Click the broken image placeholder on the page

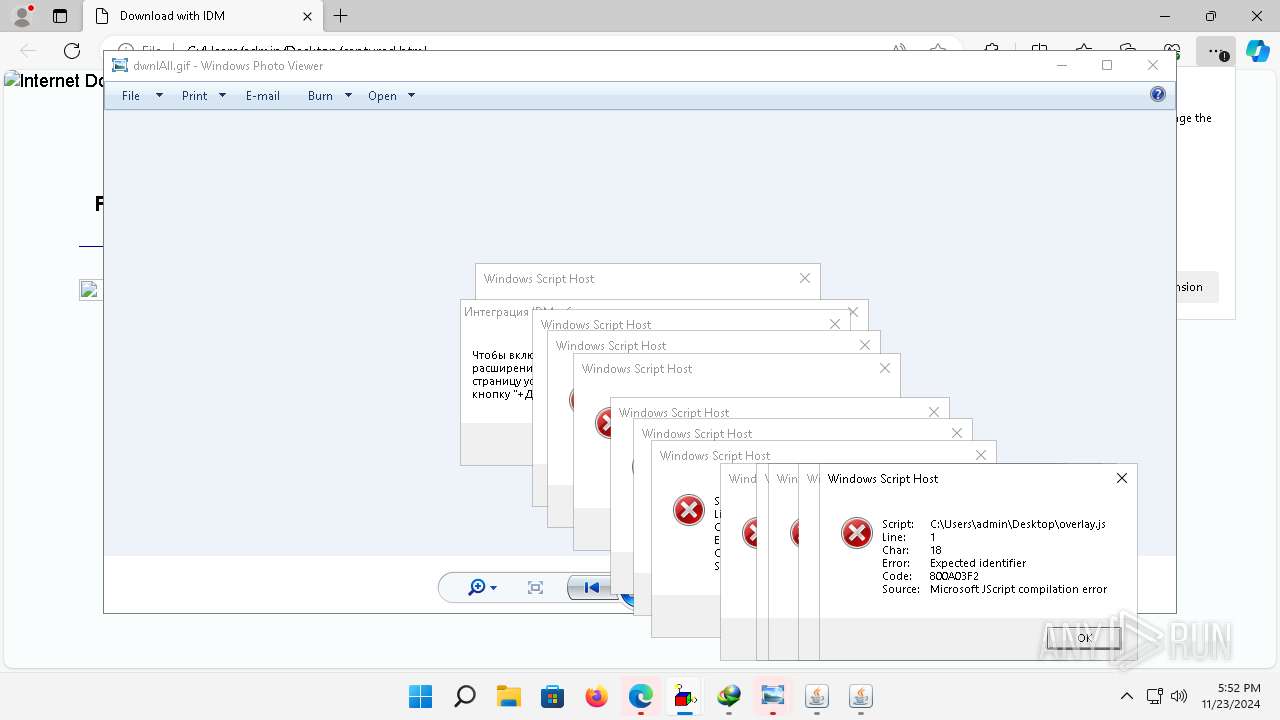[89, 290]
